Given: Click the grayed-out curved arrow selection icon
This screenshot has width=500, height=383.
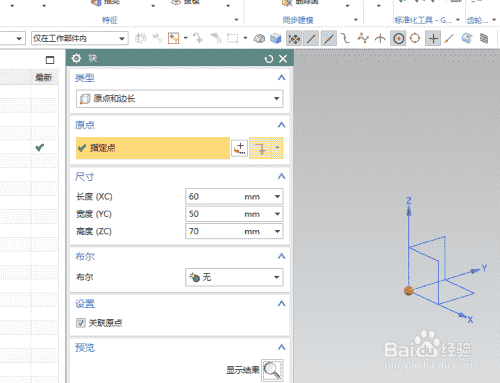Looking at the screenshot, I should pyautogui.click(x=198, y=39).
